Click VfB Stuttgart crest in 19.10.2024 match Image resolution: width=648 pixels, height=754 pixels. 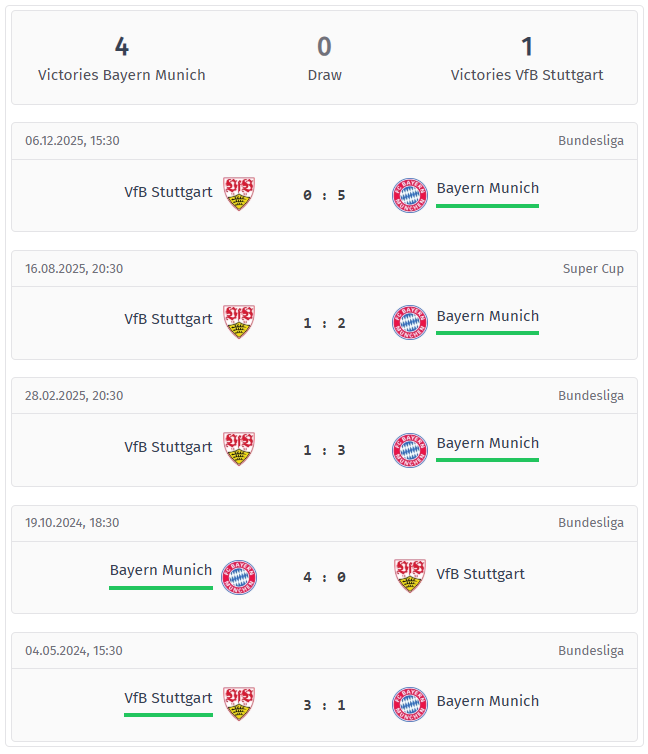[409, 576]
